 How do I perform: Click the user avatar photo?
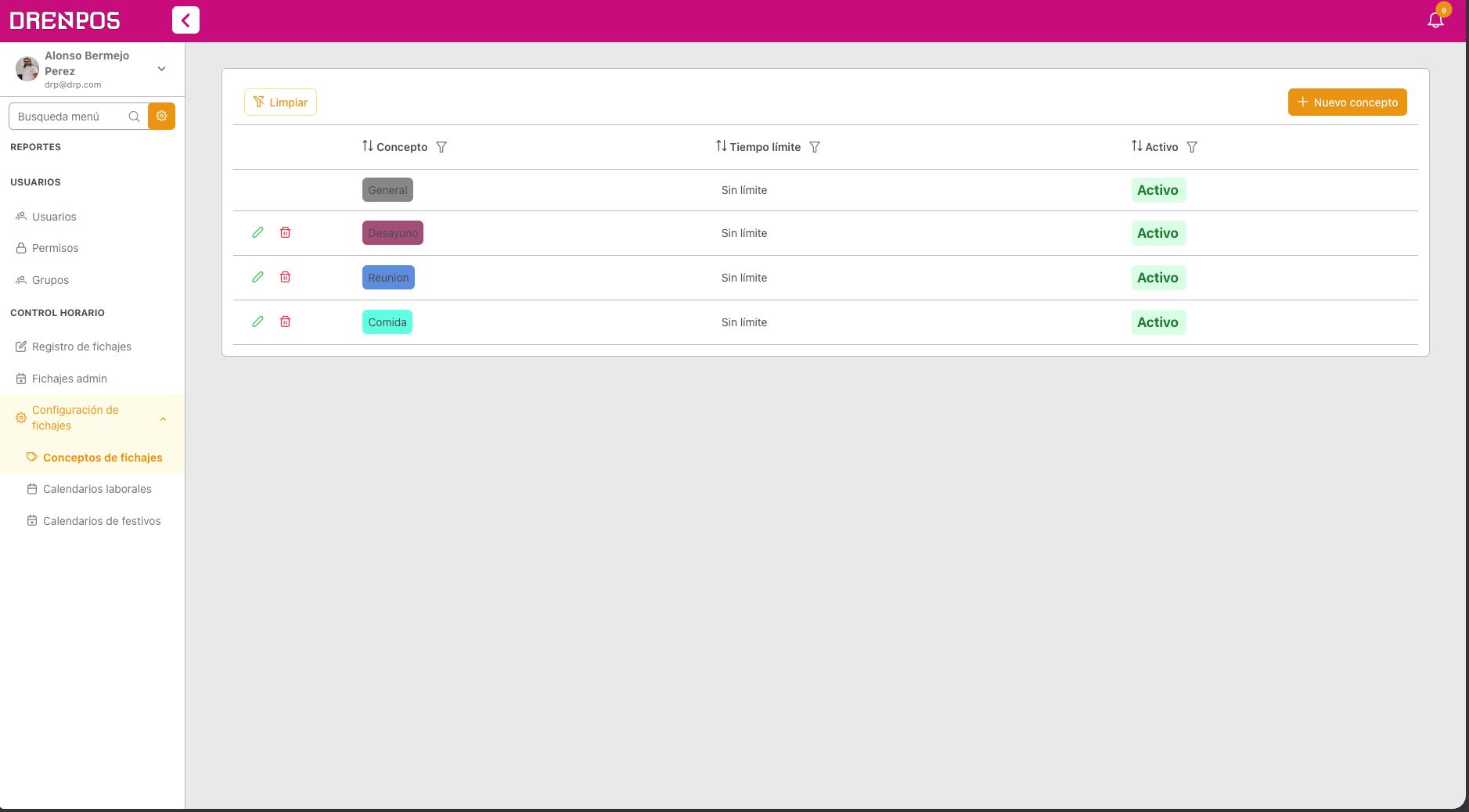[27, 69]
